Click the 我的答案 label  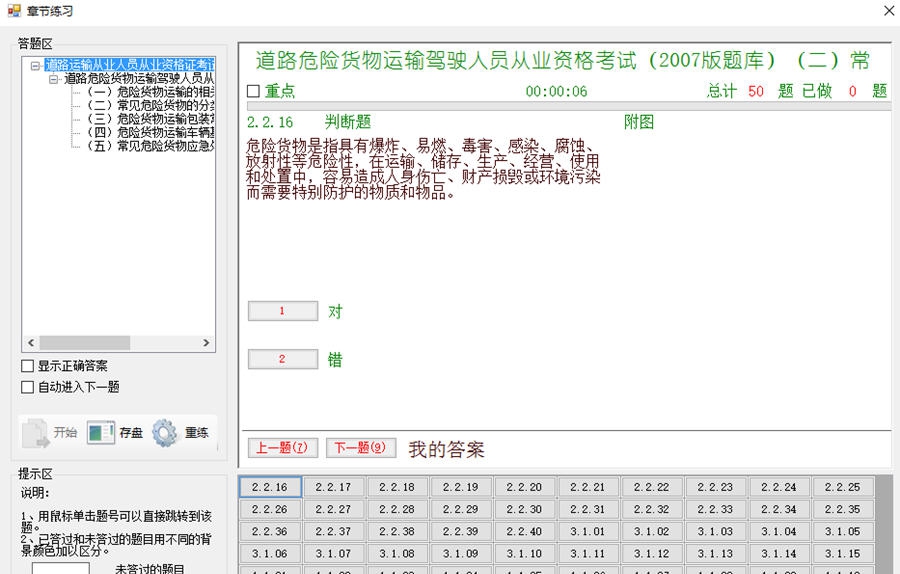click(447, 449)
